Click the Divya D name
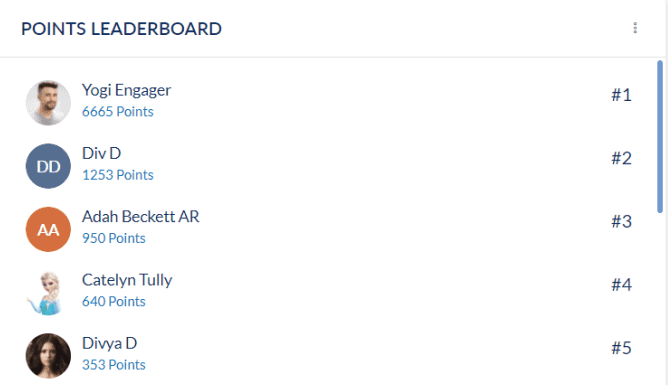This screenshot has width=668, height=390. [109, 344]
